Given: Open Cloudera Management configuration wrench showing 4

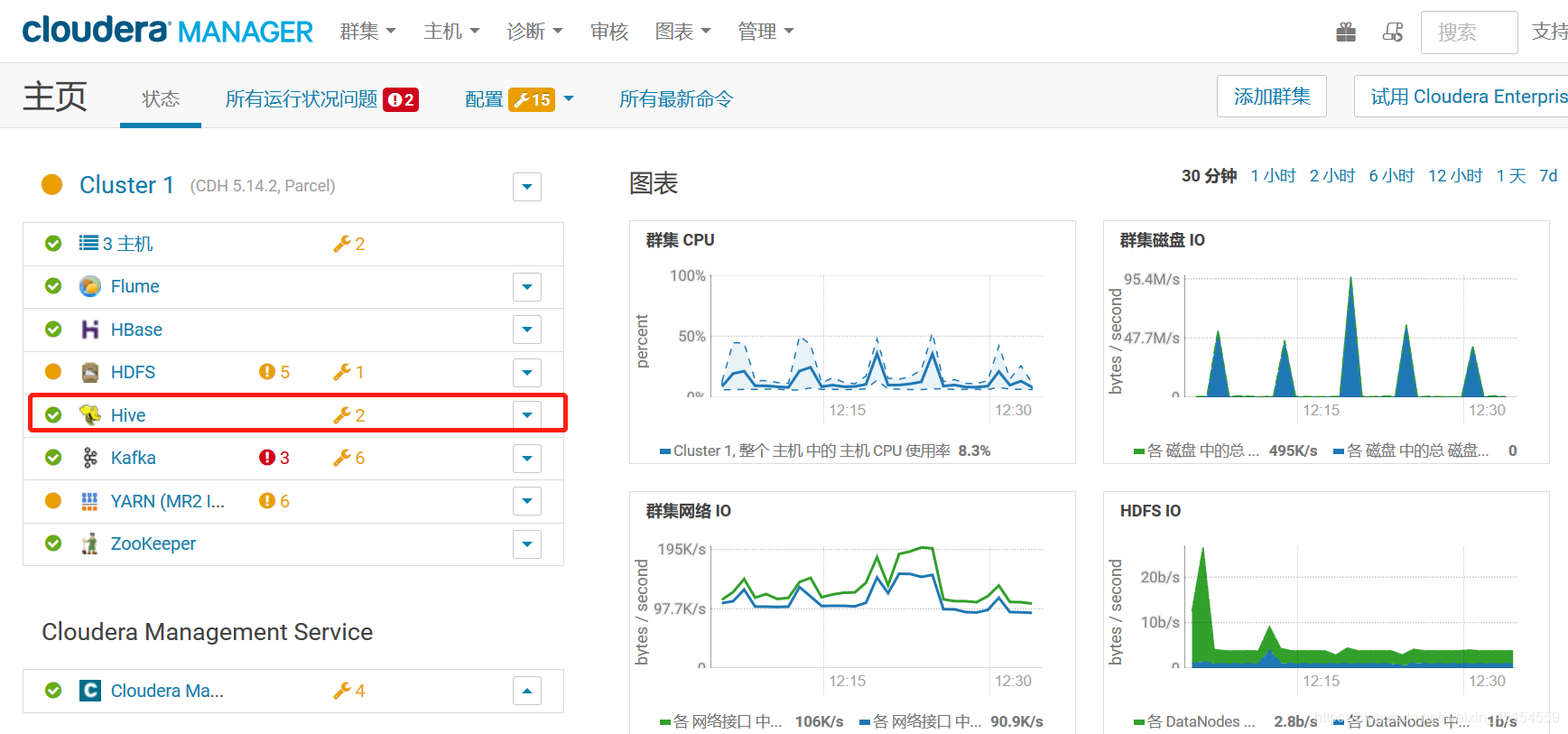Looking at the screenshot, I should pyautogui.click(x=349, y=691).
